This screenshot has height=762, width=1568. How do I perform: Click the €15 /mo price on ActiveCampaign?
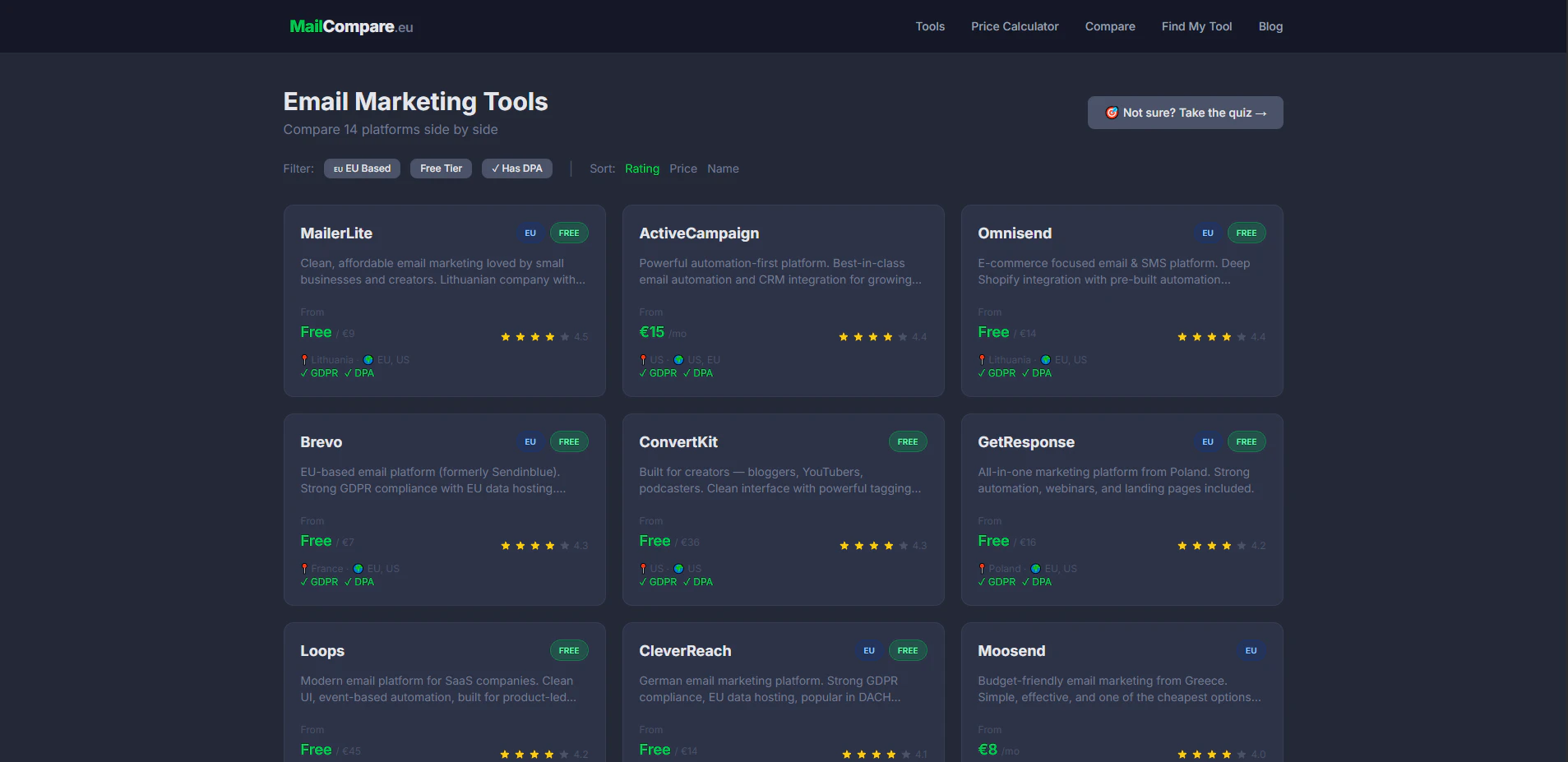[x=663, y=332]
